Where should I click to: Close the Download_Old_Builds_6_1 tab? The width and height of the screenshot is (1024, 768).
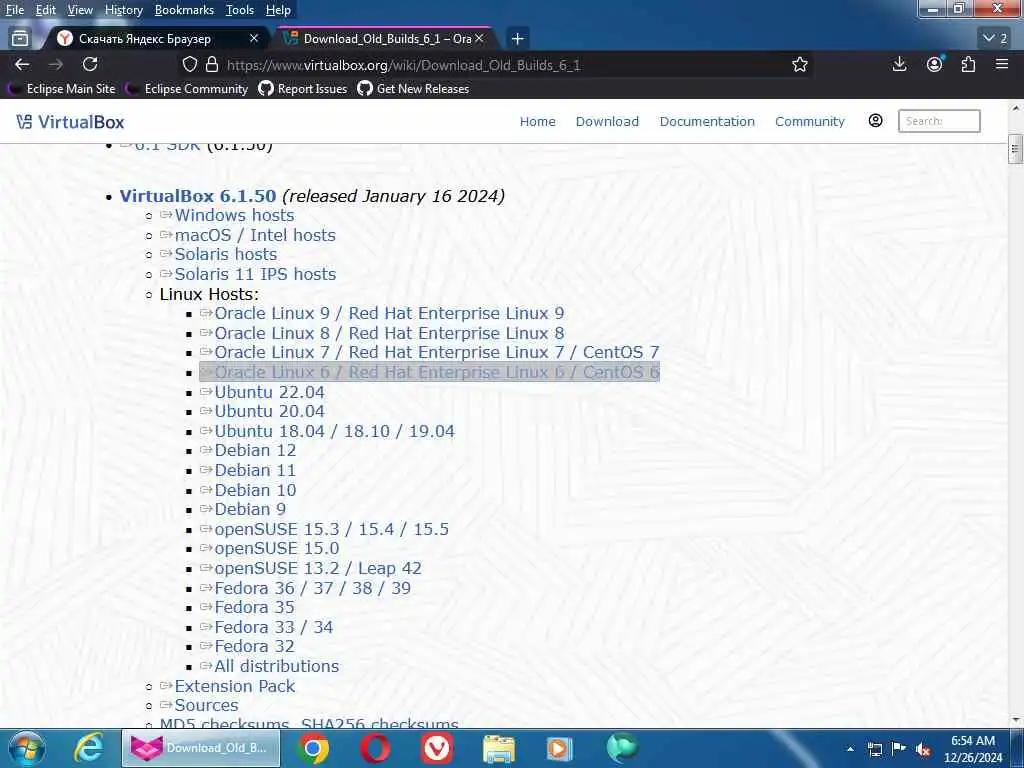[x=479, y=39]
